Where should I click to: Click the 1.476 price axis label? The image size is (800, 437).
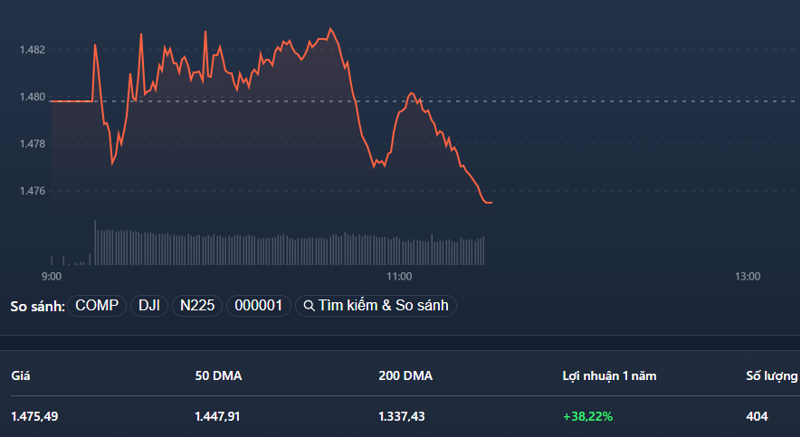[x=33, y=191]
